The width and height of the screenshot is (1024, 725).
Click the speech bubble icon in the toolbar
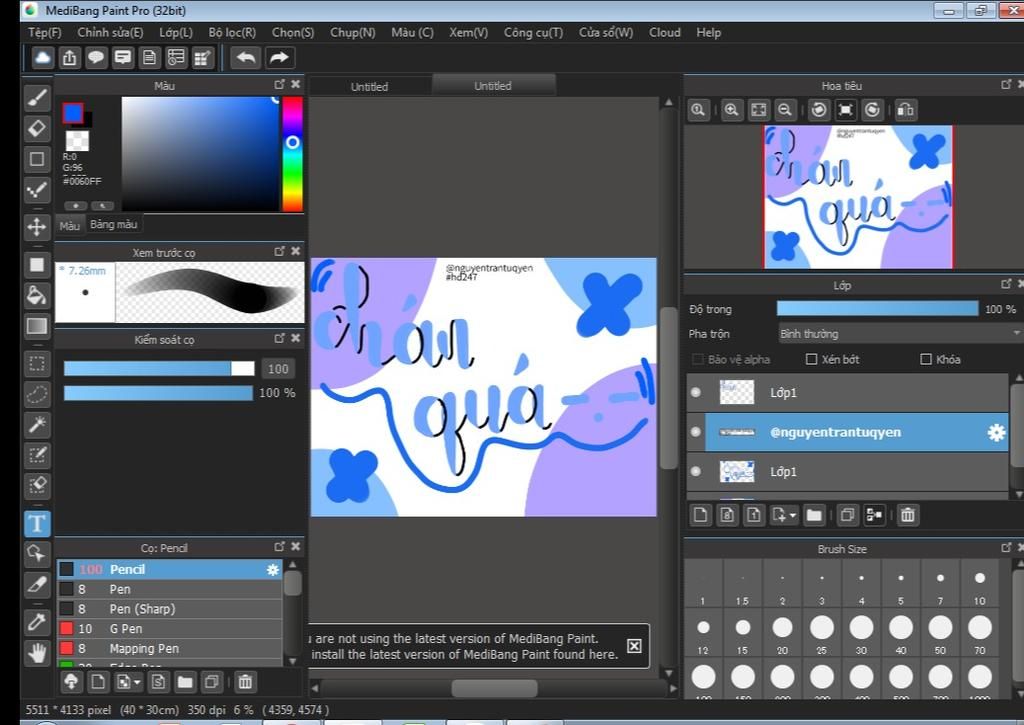point(96,57)
